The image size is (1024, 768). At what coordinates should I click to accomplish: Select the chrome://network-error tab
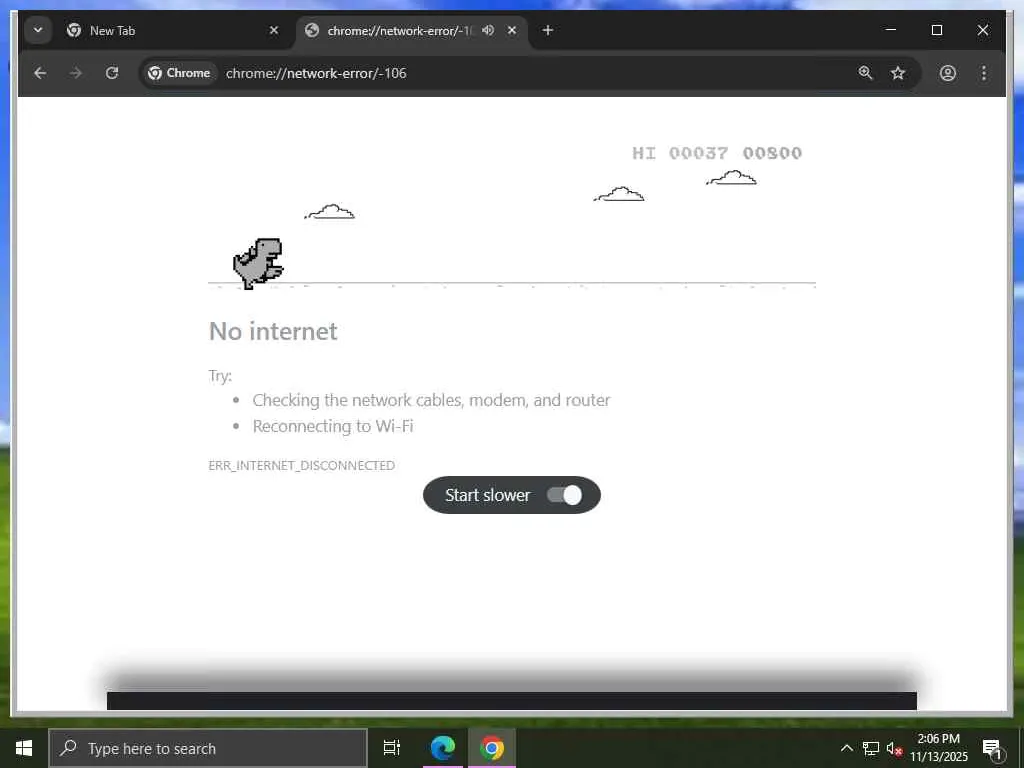412,31
